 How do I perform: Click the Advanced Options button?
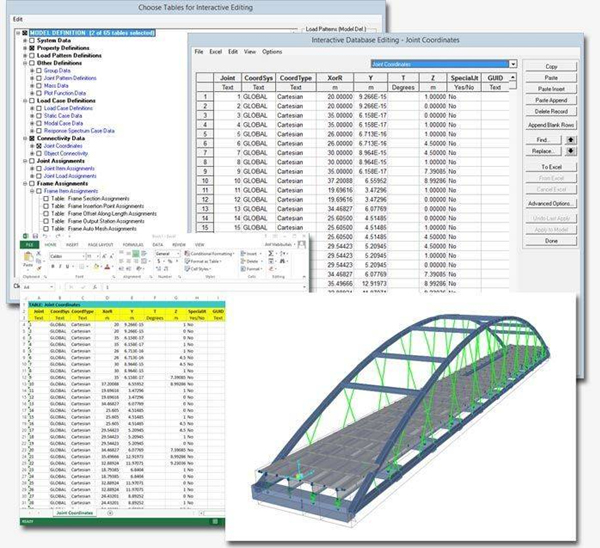point(551,204)
